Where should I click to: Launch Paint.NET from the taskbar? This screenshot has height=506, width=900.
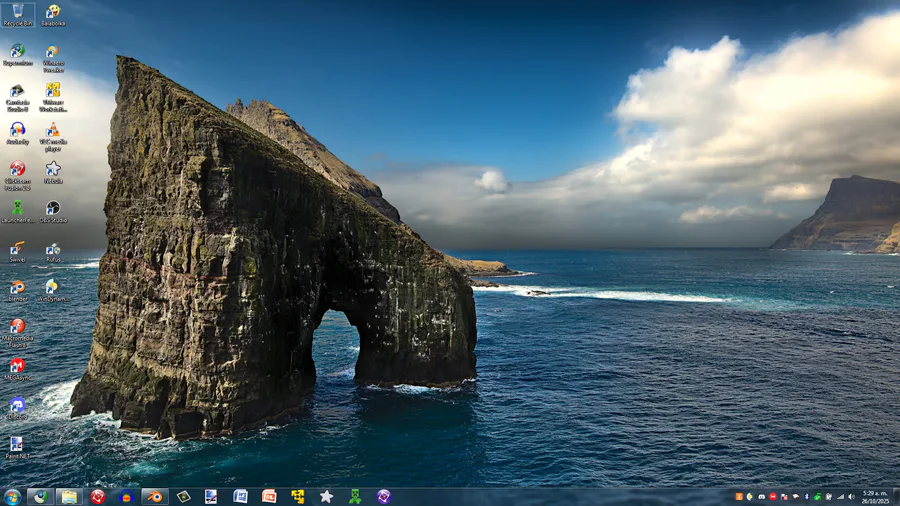point(212,496)
